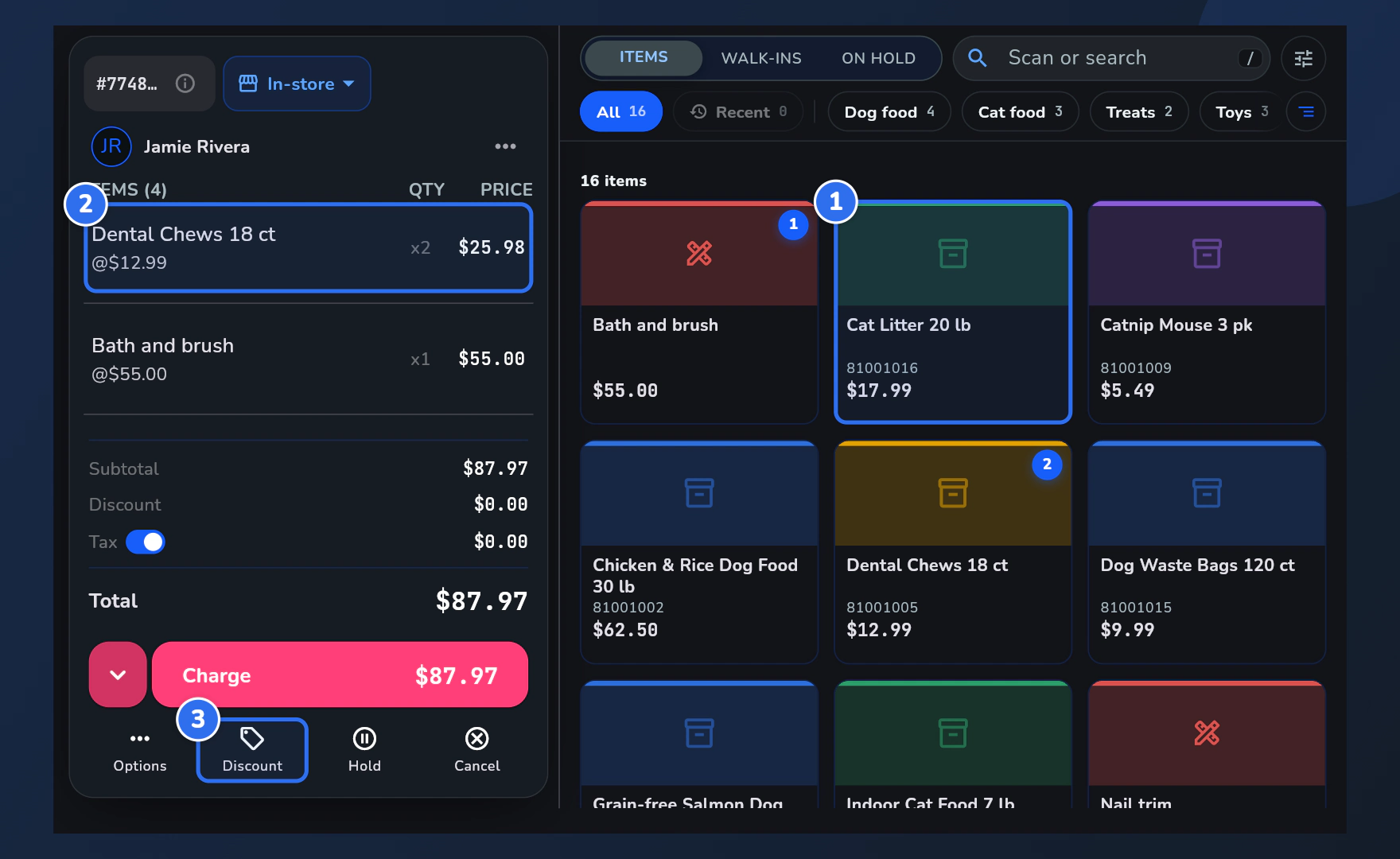Click the magnifier search icon
This screenshot has width=1400, height=859.
coord(978,58)
